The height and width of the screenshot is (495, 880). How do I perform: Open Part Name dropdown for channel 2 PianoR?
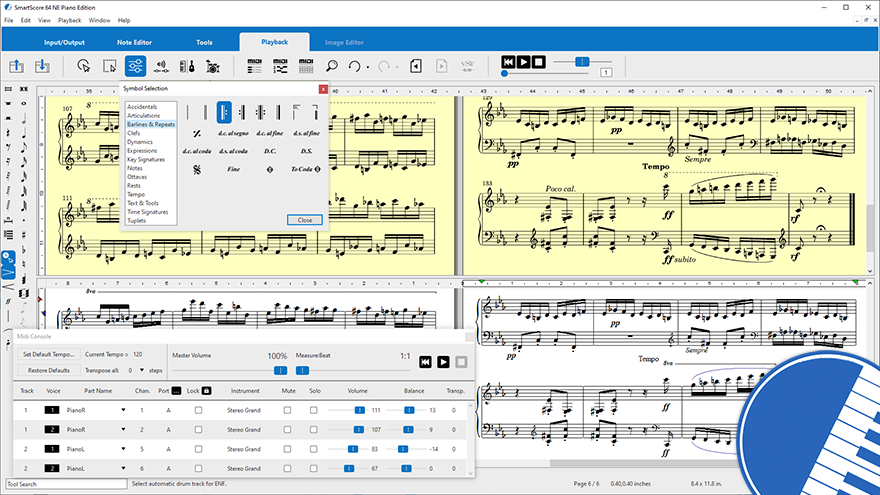[x=123, y=429]
